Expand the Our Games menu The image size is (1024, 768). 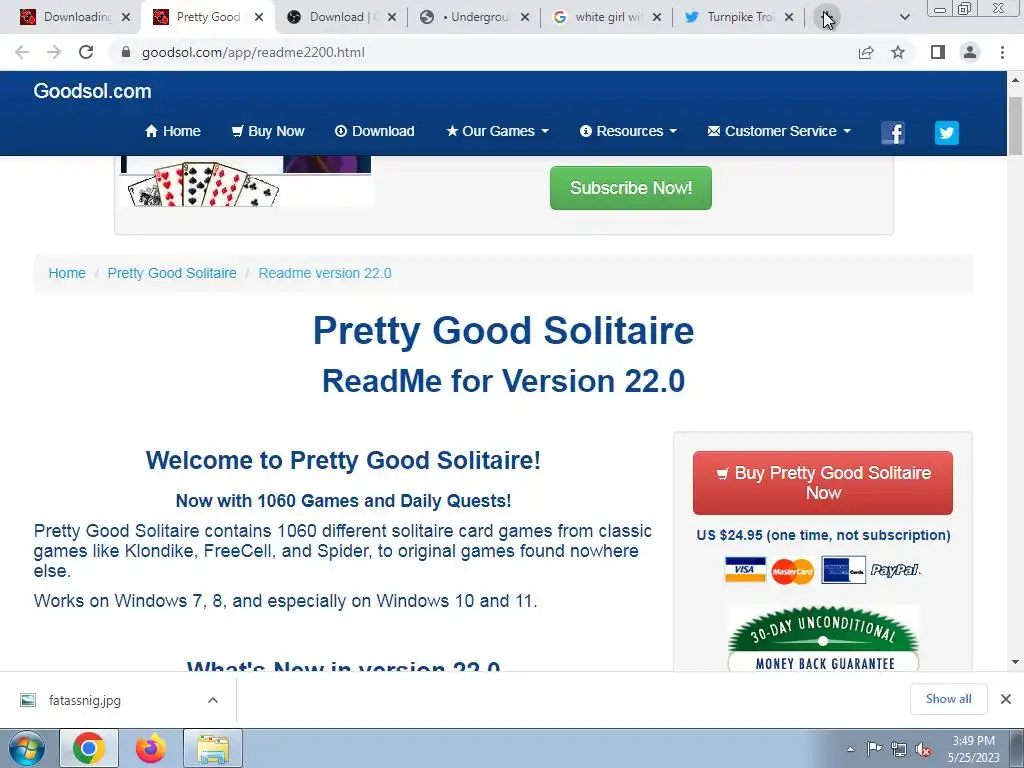pyautogui.click(x=498, y=131)
